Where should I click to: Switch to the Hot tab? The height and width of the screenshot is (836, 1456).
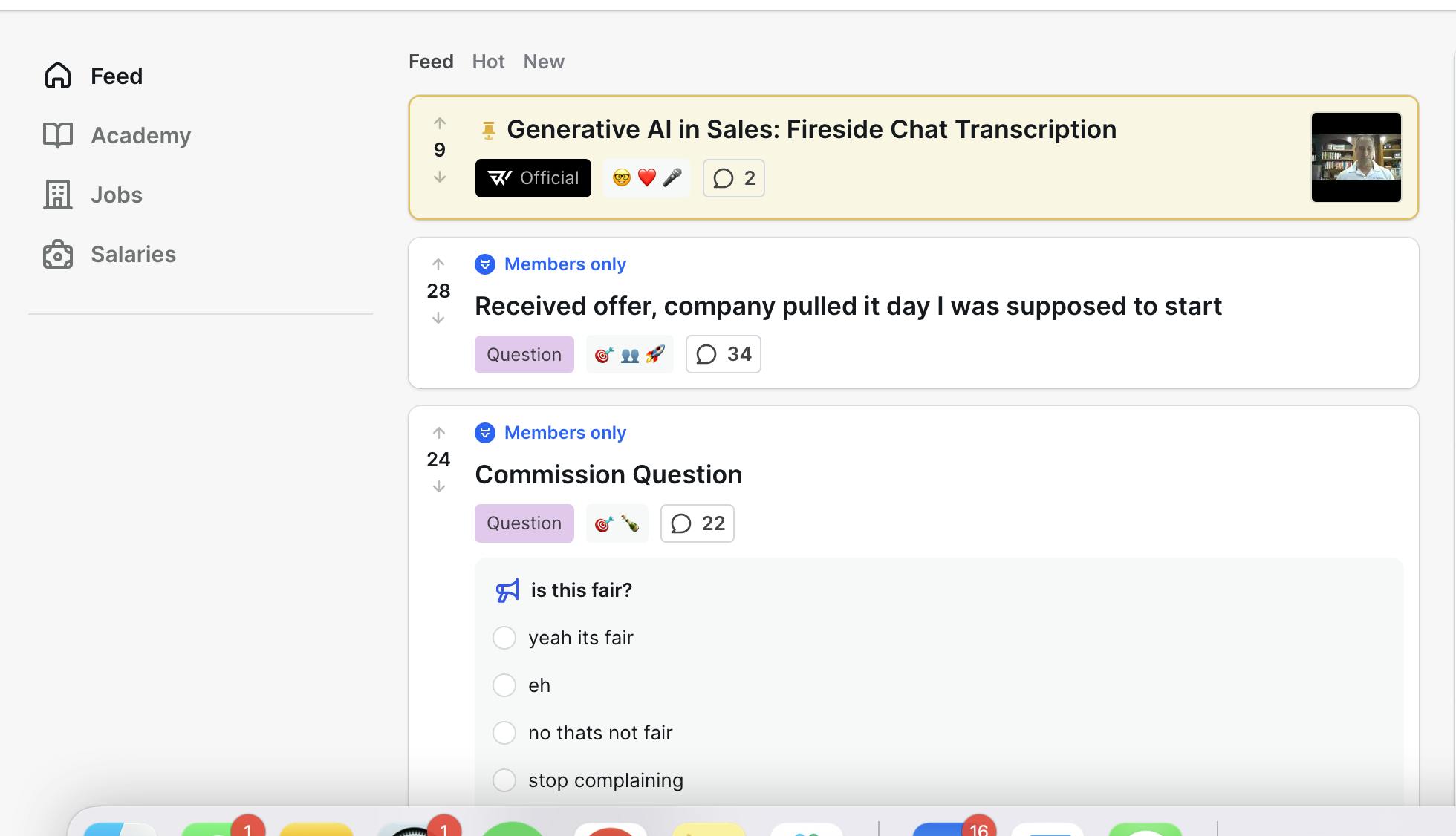(x=488, y=62)
